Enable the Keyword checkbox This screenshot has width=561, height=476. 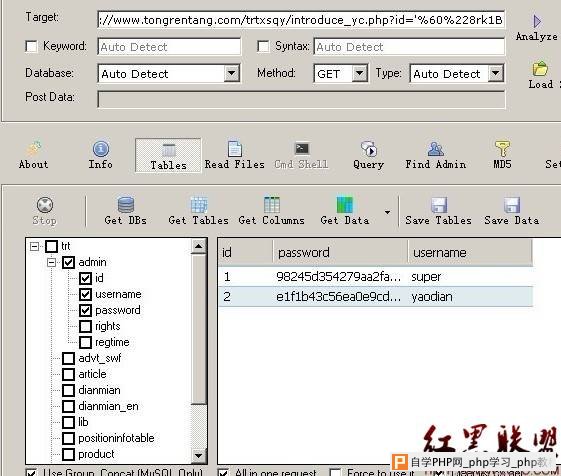tap(31, 46)
